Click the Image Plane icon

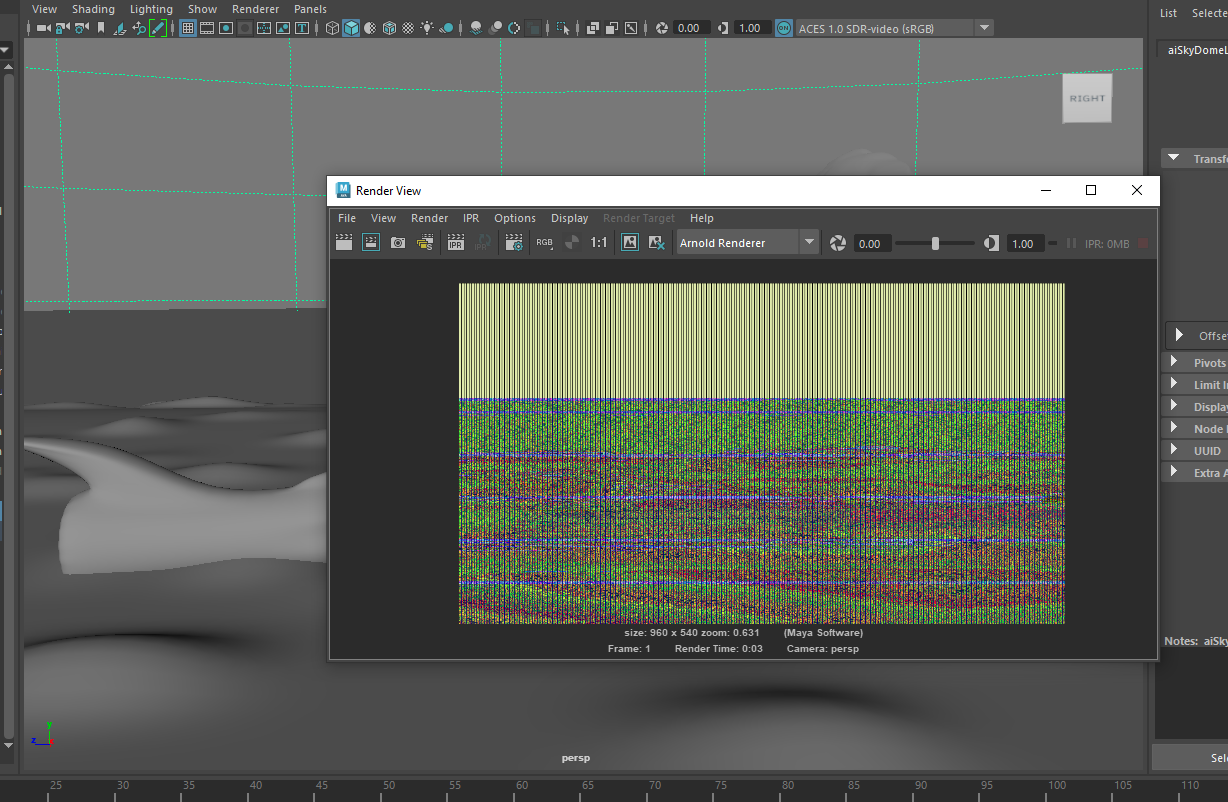(x=119, y=28)
